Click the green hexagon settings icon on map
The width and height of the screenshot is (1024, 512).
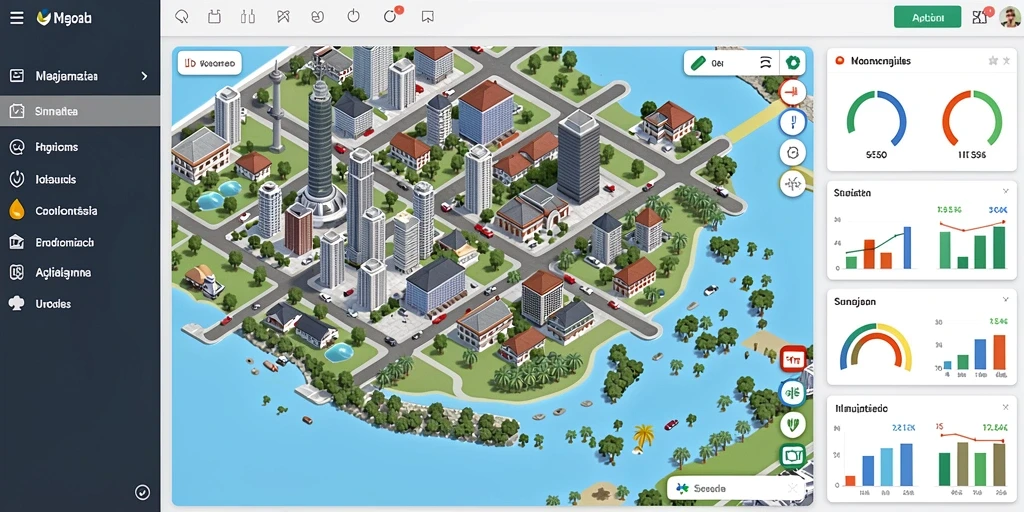pos(793,63)
